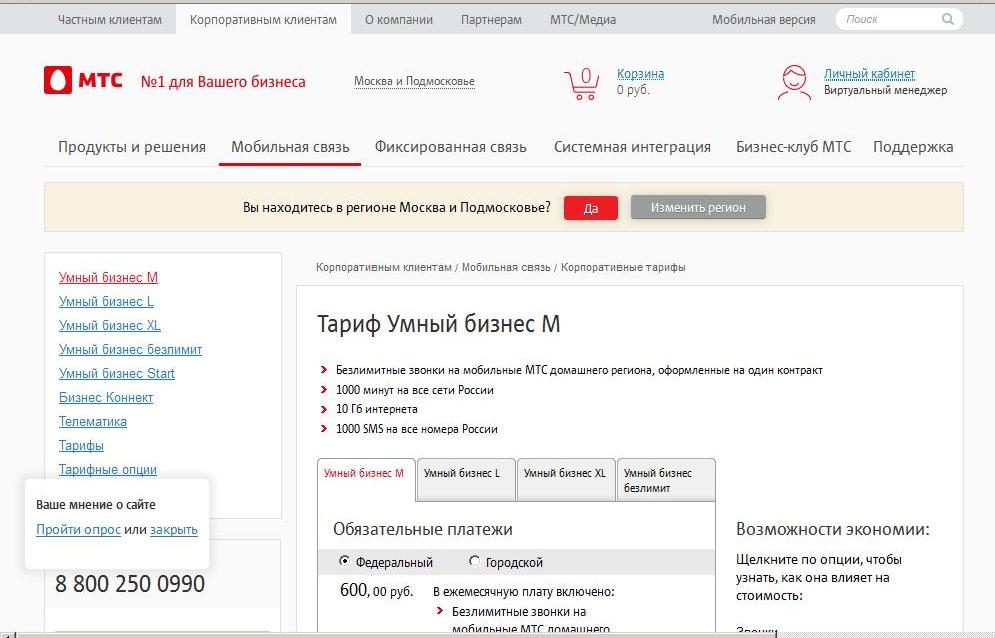The height and width of the screenshot is (638, 995).
Task: Open the Партнерам section
Action: coord(491,20)
